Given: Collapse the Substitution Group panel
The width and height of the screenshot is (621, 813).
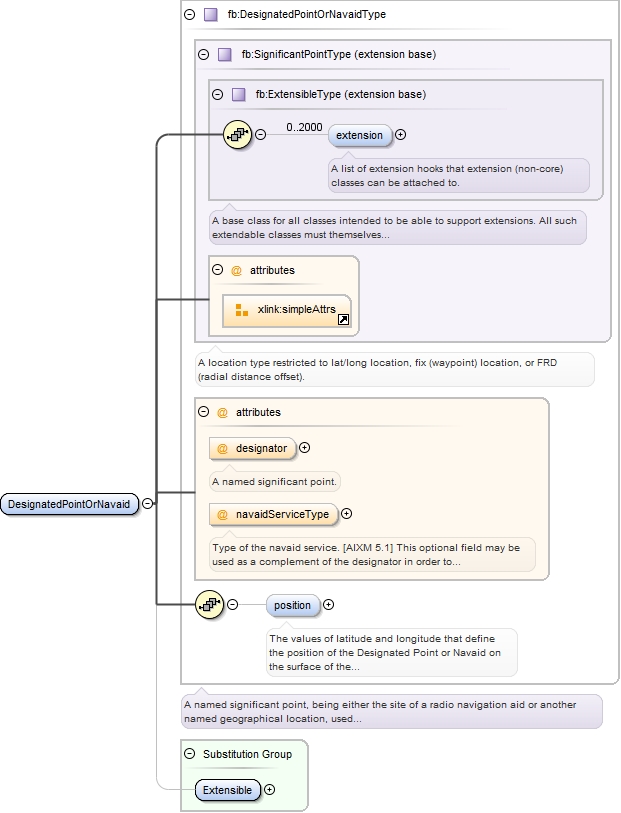Looking at the screenshot, I should click(189, 754).
